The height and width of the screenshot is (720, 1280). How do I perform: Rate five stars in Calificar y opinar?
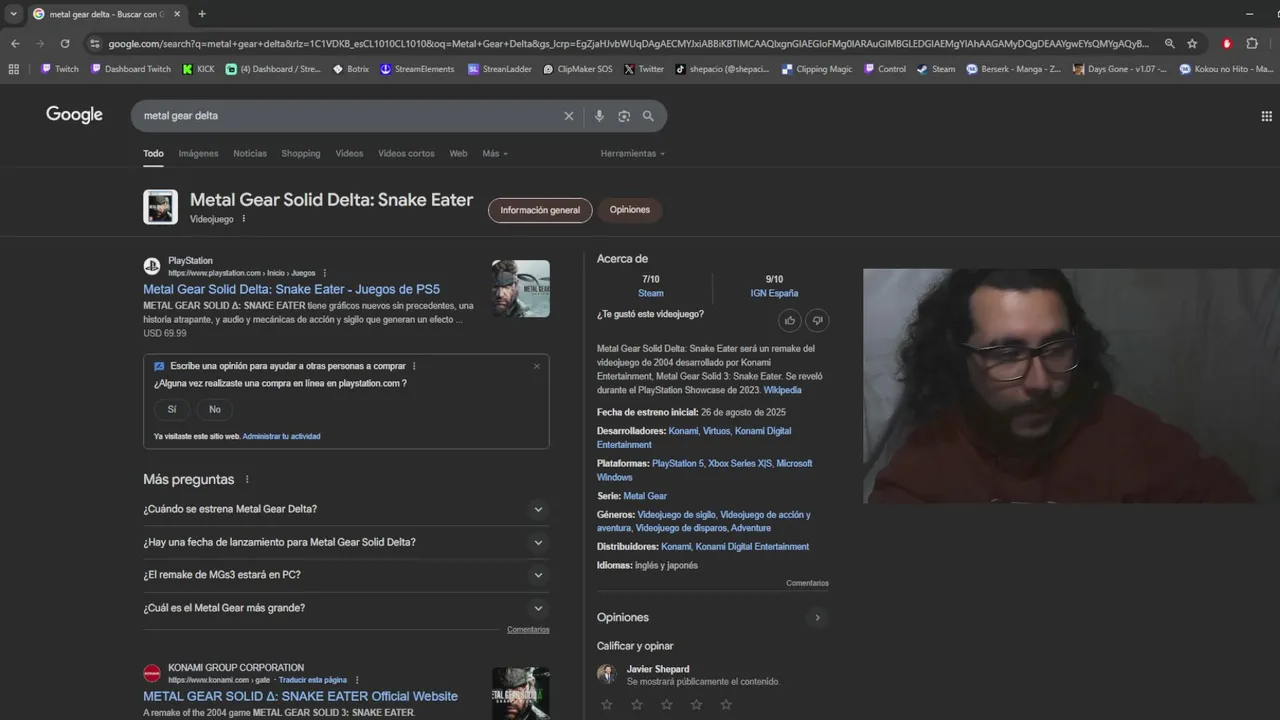point(726,704)
